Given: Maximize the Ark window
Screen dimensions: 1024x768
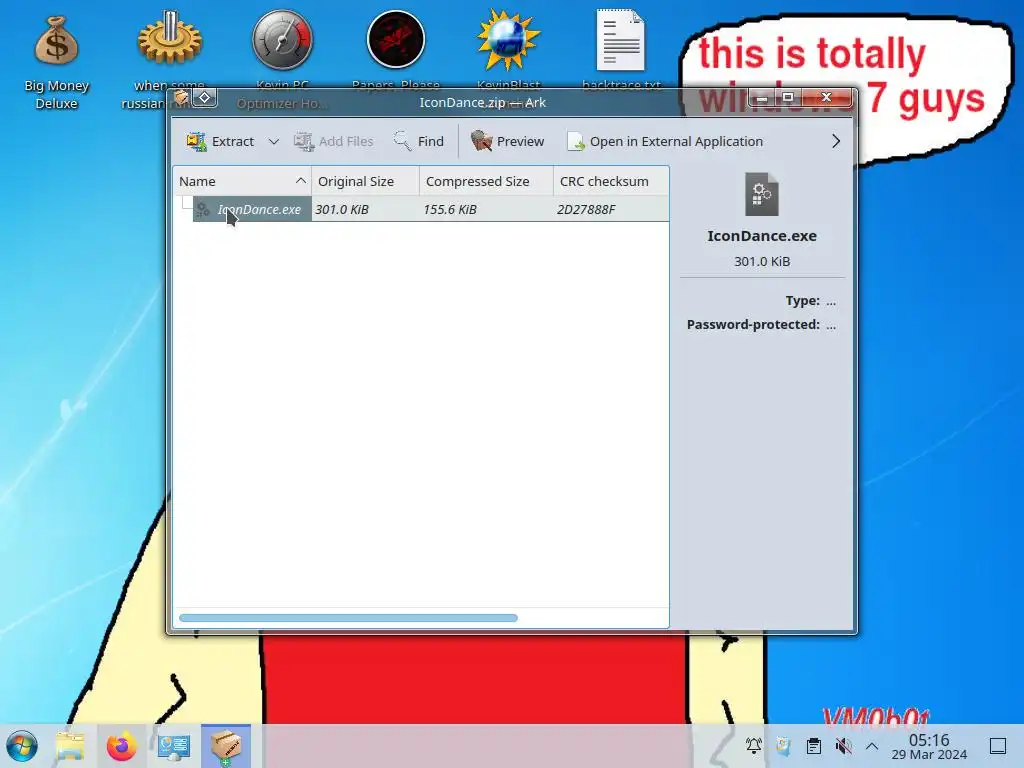Looking at the screenshot, I should click(x=788, y=97).
